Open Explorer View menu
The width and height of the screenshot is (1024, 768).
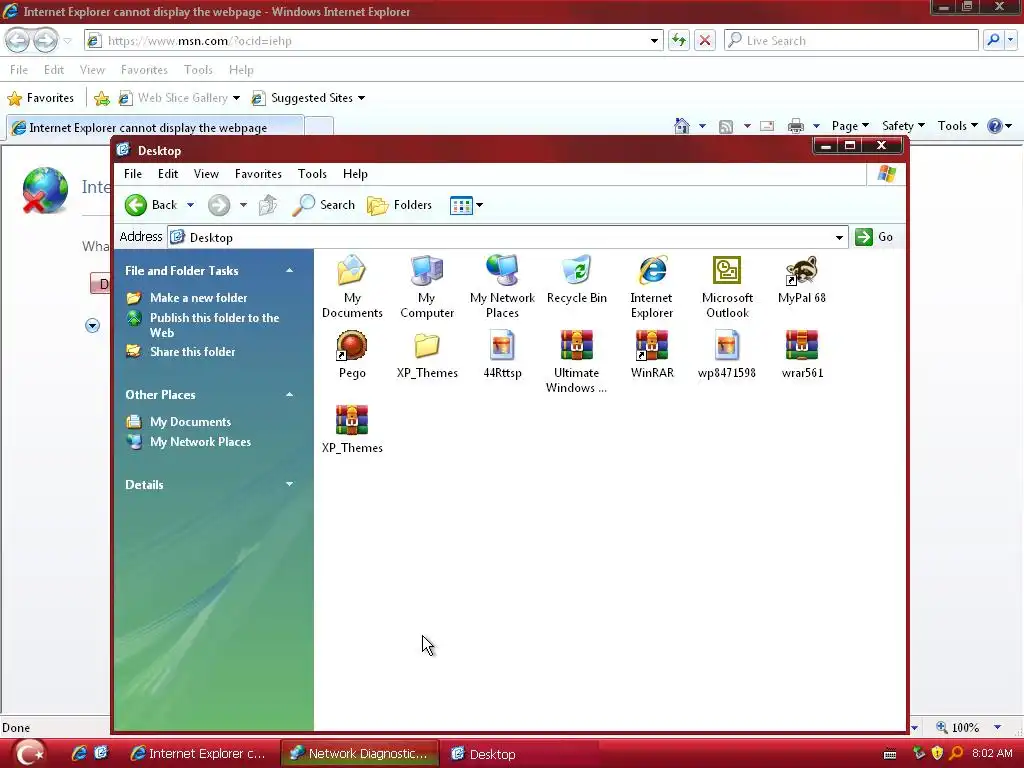[206, 174]
